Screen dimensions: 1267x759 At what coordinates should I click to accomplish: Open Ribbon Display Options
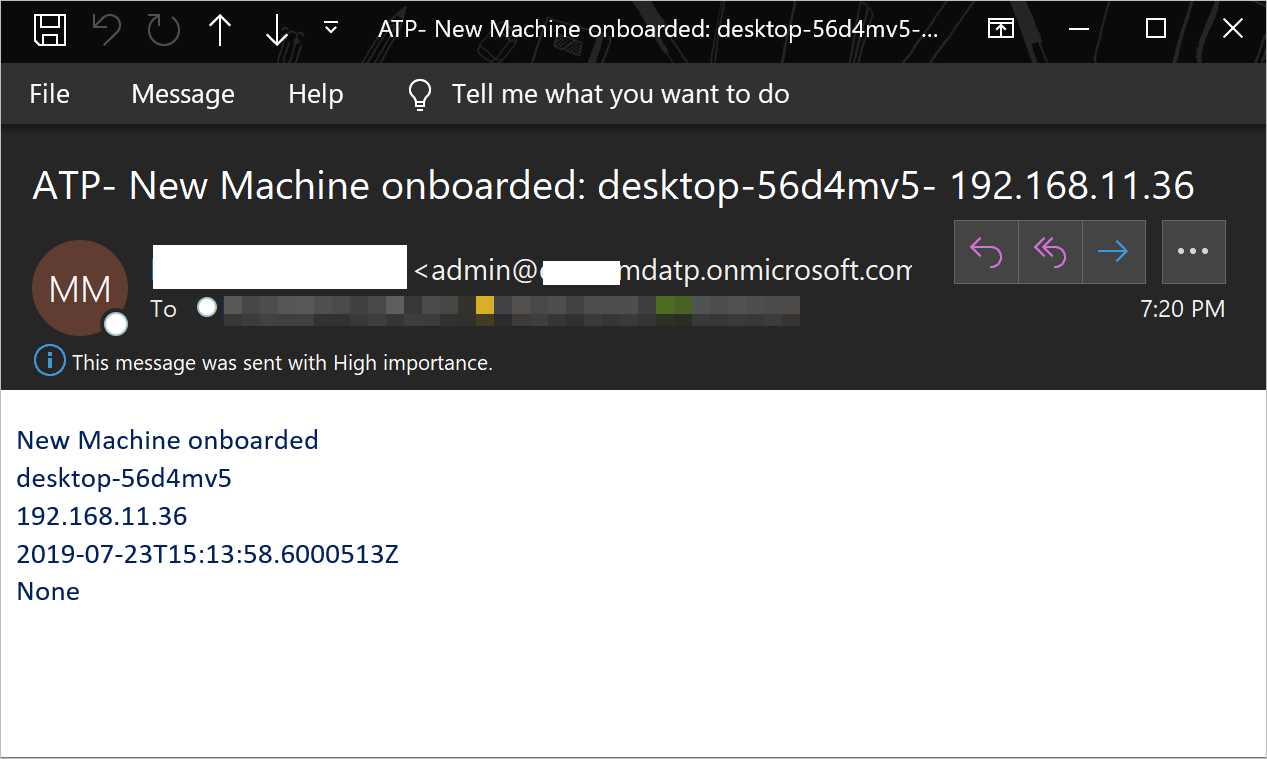tap(1000, 29)
